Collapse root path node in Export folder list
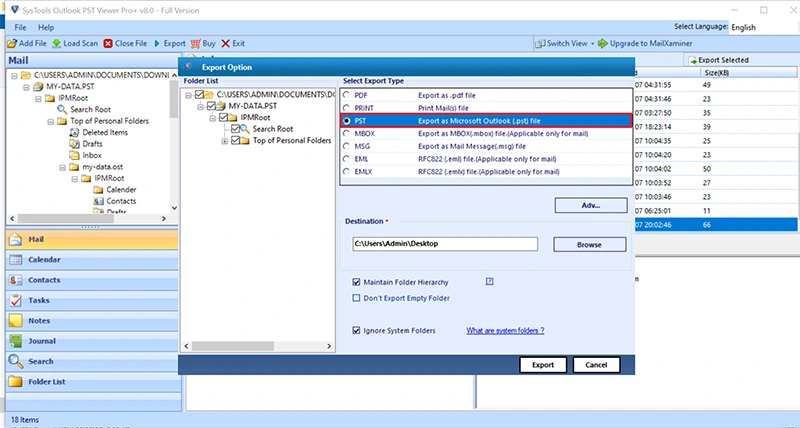The height and width of the screenshot is (428, 800). pos(189,95)
